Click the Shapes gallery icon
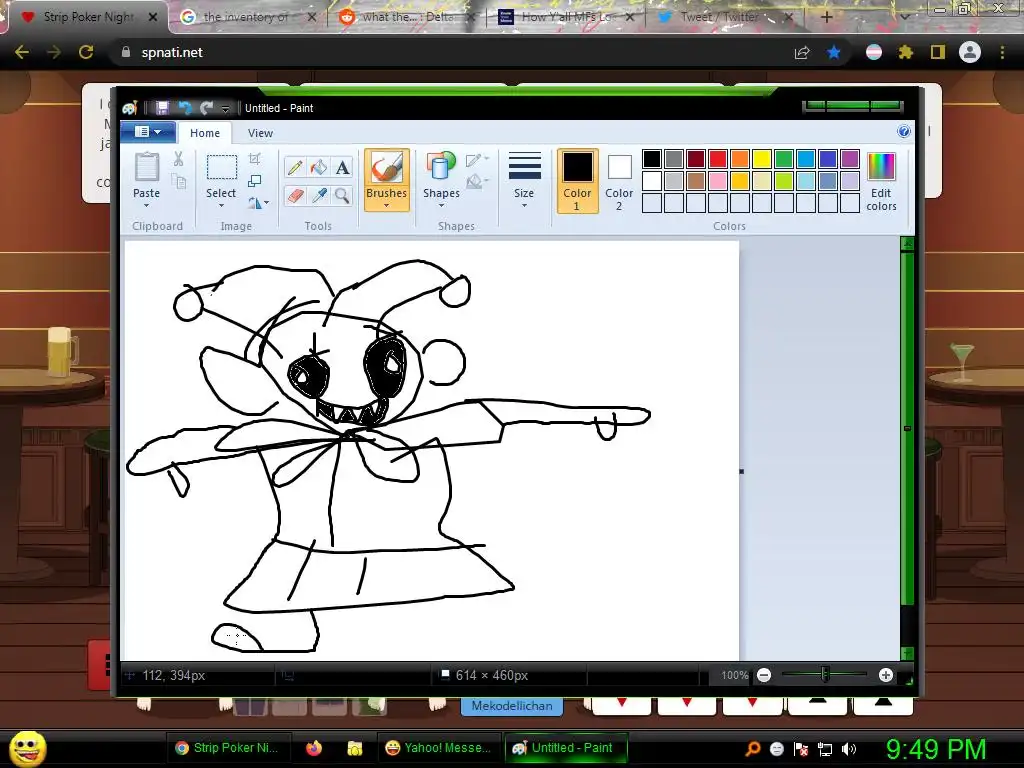Screen dimensions: 1024x768 pyautogui.click(x=441, y=167)
